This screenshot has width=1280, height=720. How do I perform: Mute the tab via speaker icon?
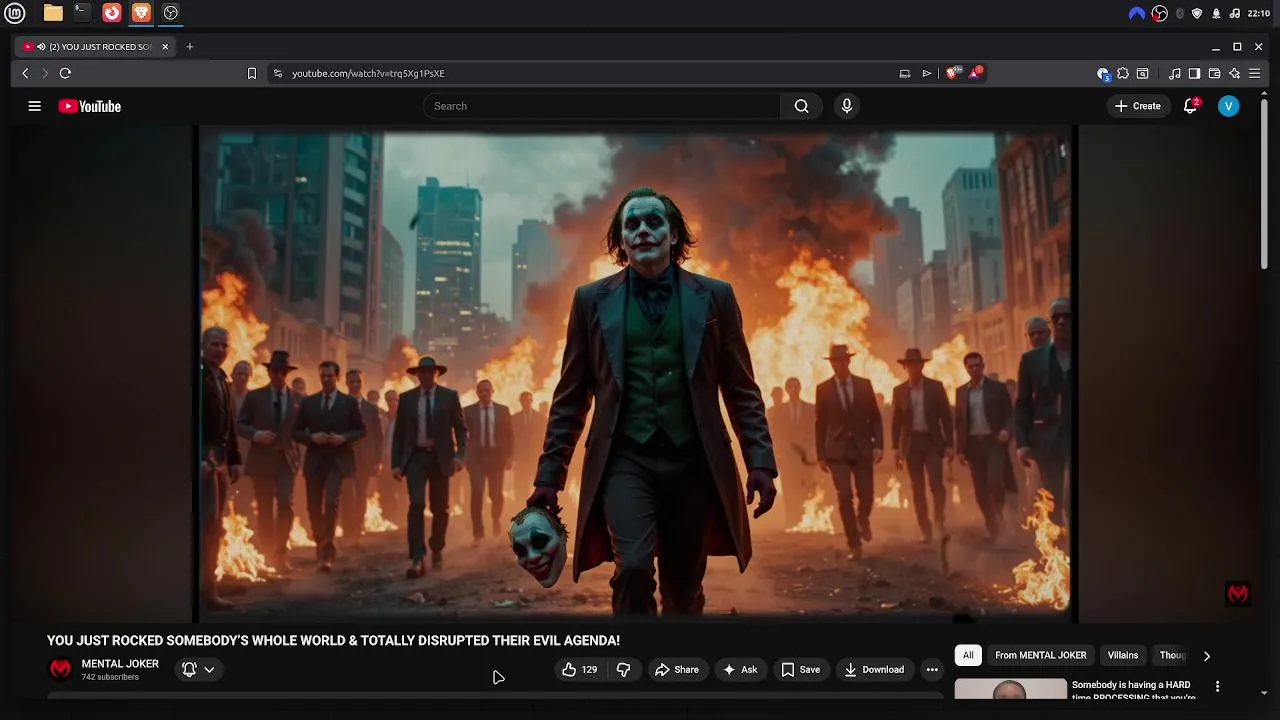pyautogui.click(x=41, y=47)
